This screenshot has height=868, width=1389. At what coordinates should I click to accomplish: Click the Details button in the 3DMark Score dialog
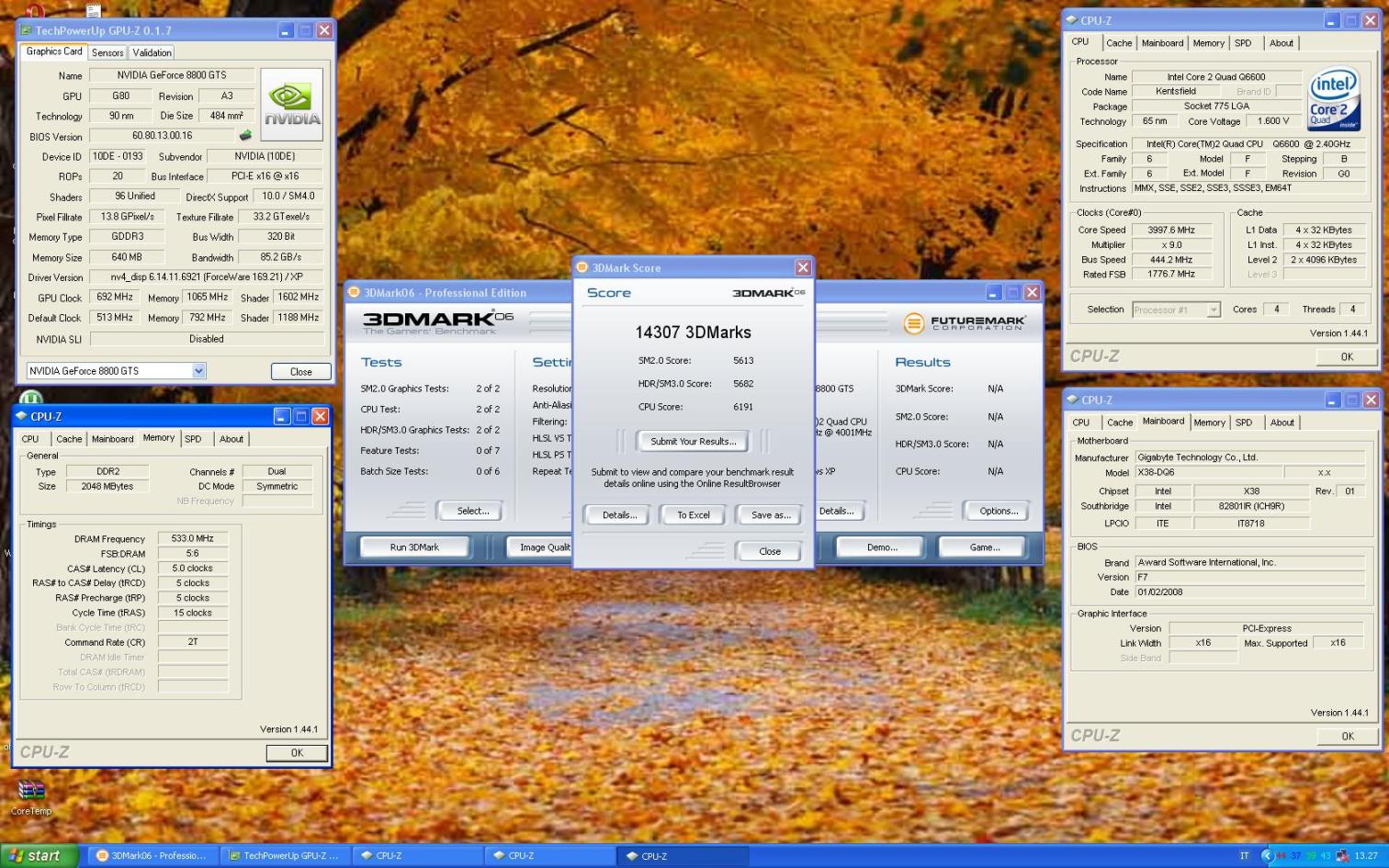619,515
